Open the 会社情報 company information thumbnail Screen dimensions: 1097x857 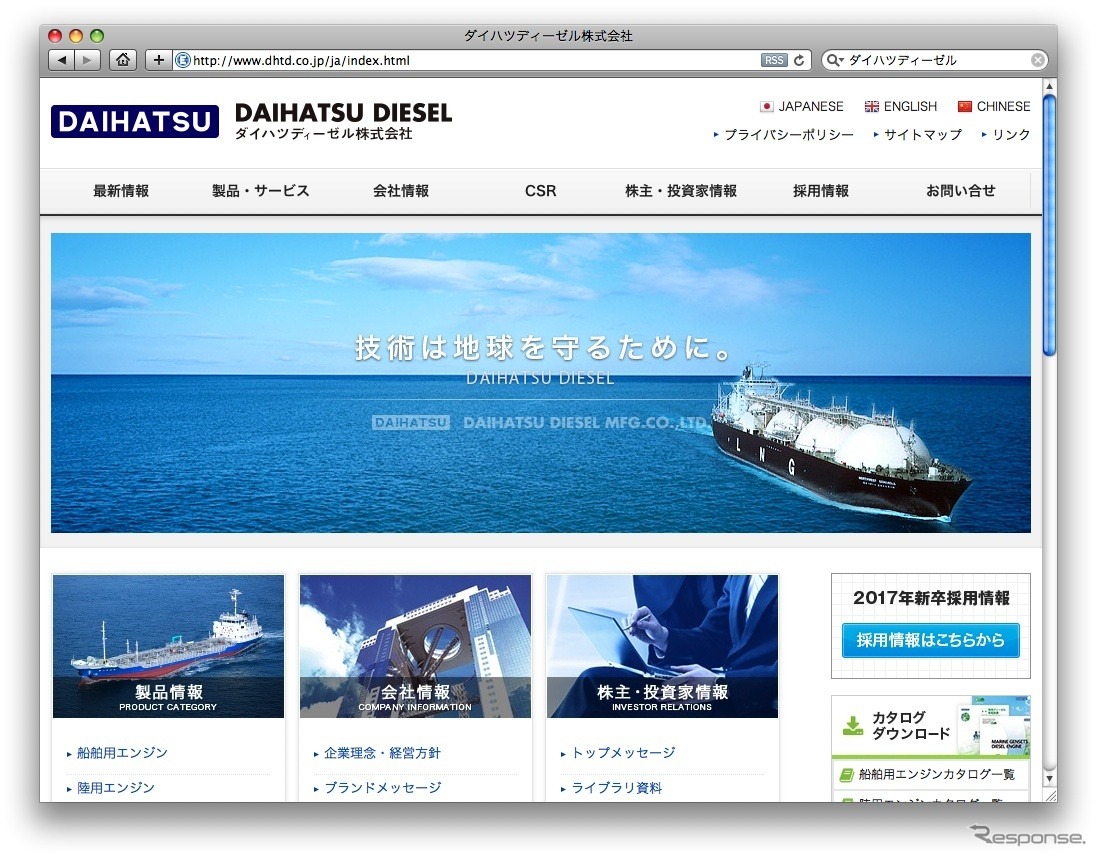click(x=416, y=646)
